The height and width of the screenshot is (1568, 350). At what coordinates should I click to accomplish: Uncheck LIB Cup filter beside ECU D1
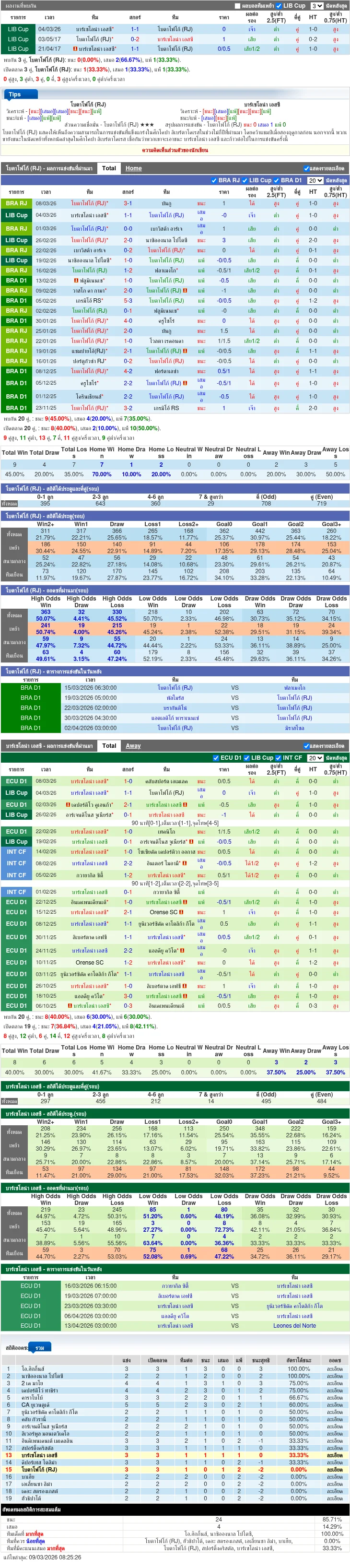(247, 758)
